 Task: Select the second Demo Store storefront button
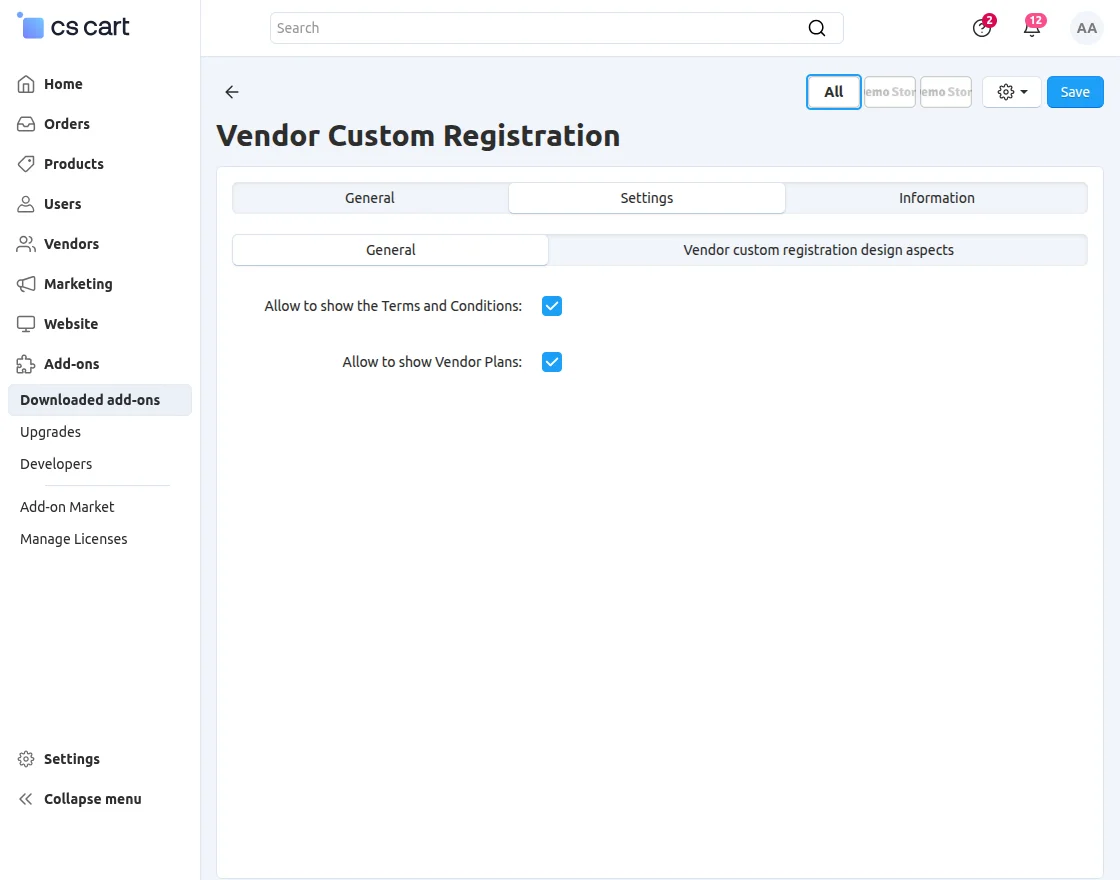coord(946,92)
